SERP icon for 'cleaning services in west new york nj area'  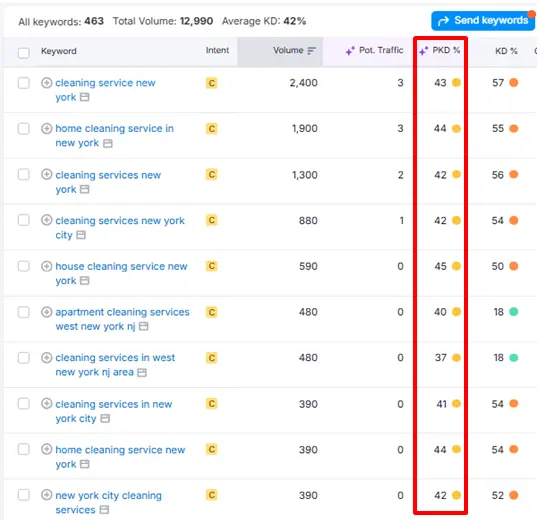point(142,373)
